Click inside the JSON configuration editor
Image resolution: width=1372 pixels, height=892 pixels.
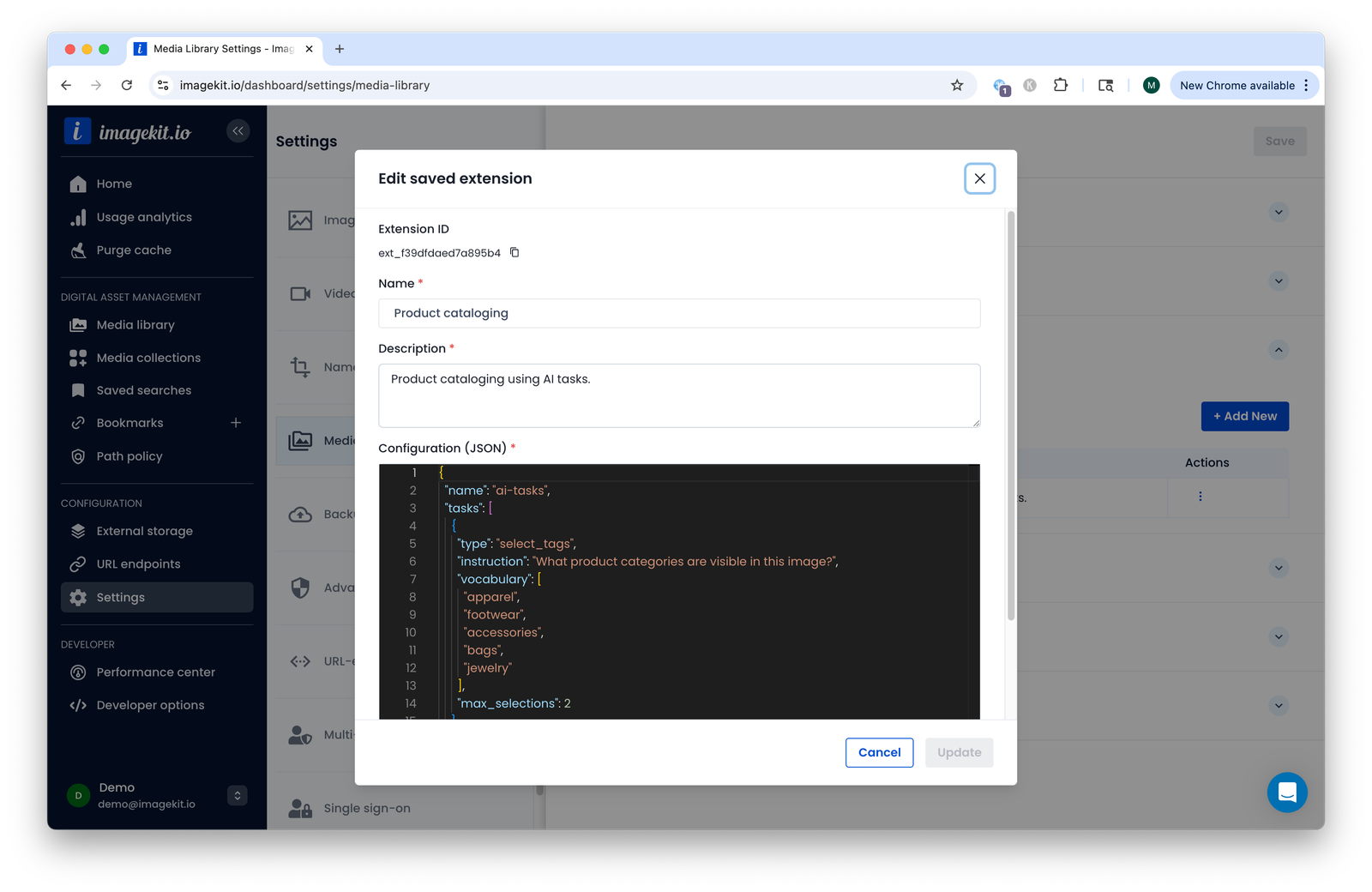coord(679,592)
